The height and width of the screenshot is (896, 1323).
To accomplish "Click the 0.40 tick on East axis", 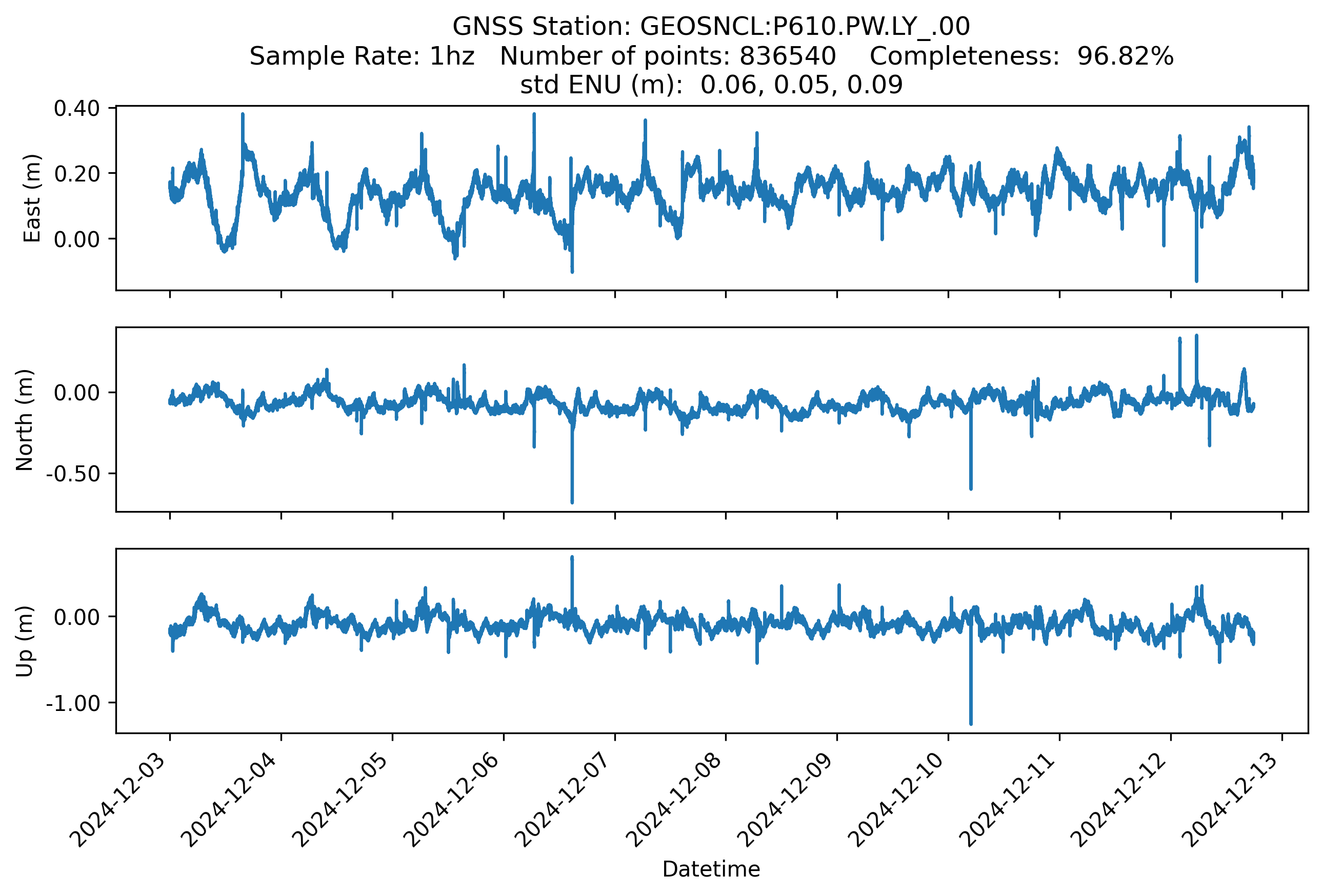I will [x=77, y=108].
